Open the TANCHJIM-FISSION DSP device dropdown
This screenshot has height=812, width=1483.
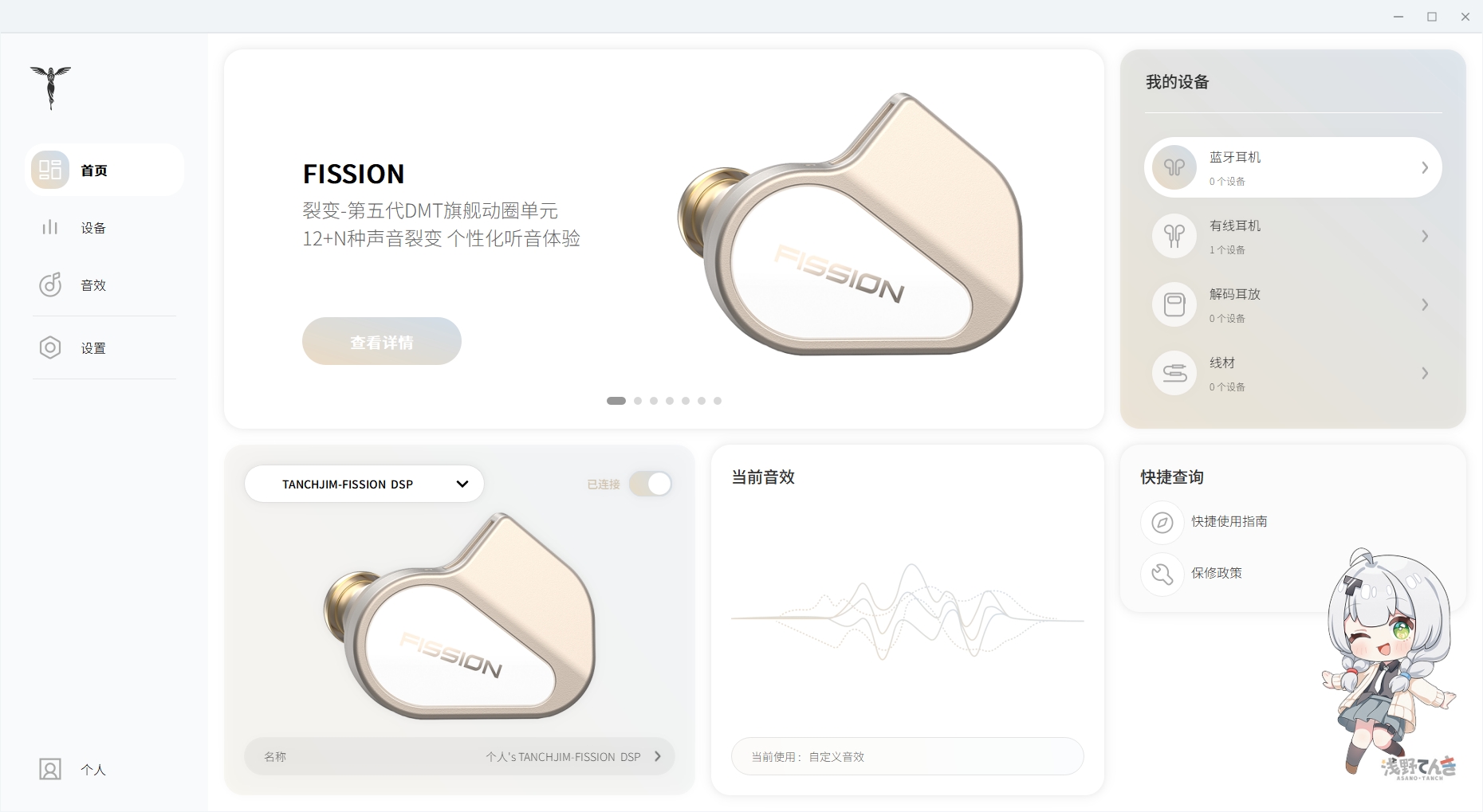click(x=364, y=484)
